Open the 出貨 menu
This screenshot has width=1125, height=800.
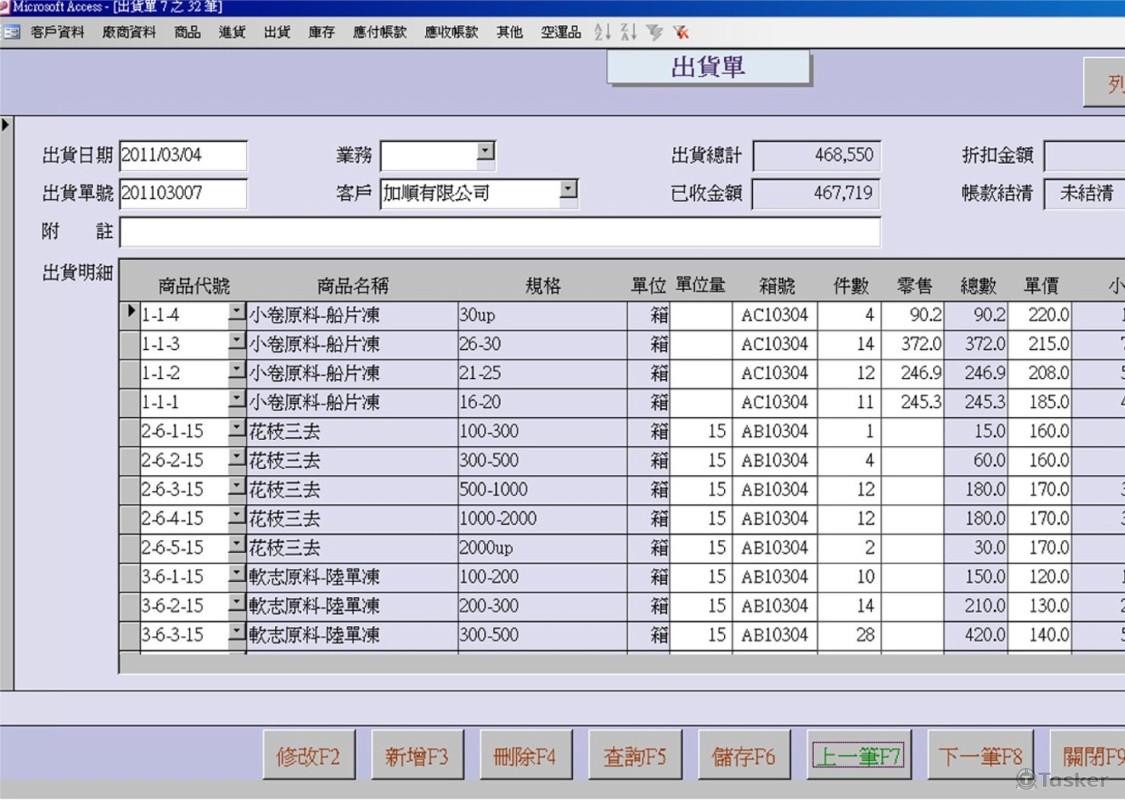[x=276, y=32]
